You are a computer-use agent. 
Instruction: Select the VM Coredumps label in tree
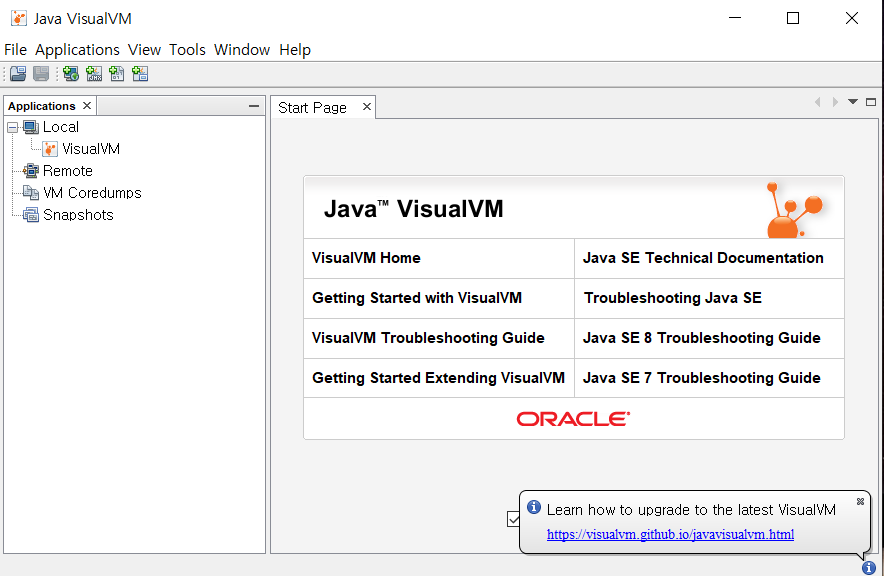coord(92,193)
